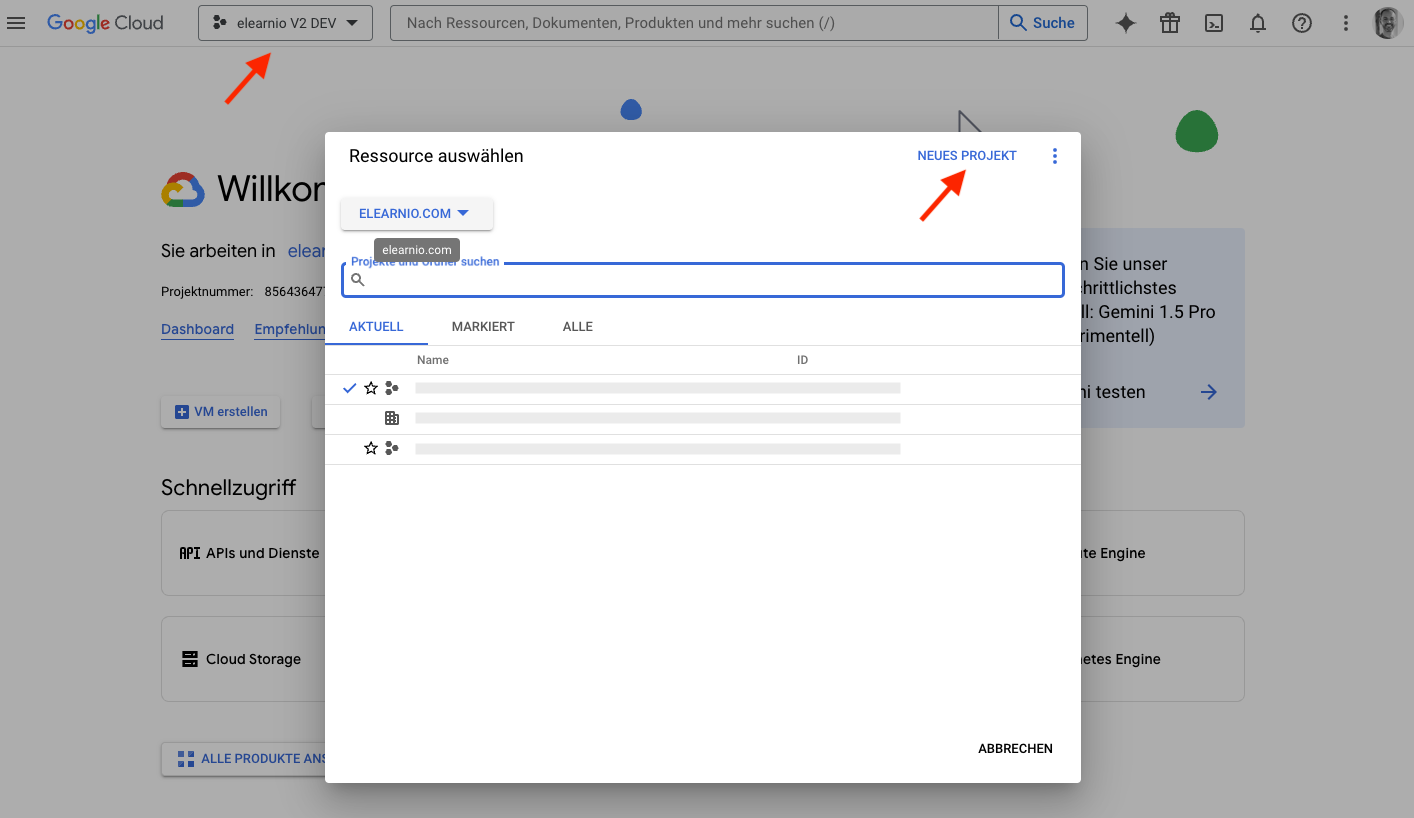The height and width of the screenshot is (818, 1414).
Task: Focus the Projekte und Ordner suchen field
Action: [702, 280]
